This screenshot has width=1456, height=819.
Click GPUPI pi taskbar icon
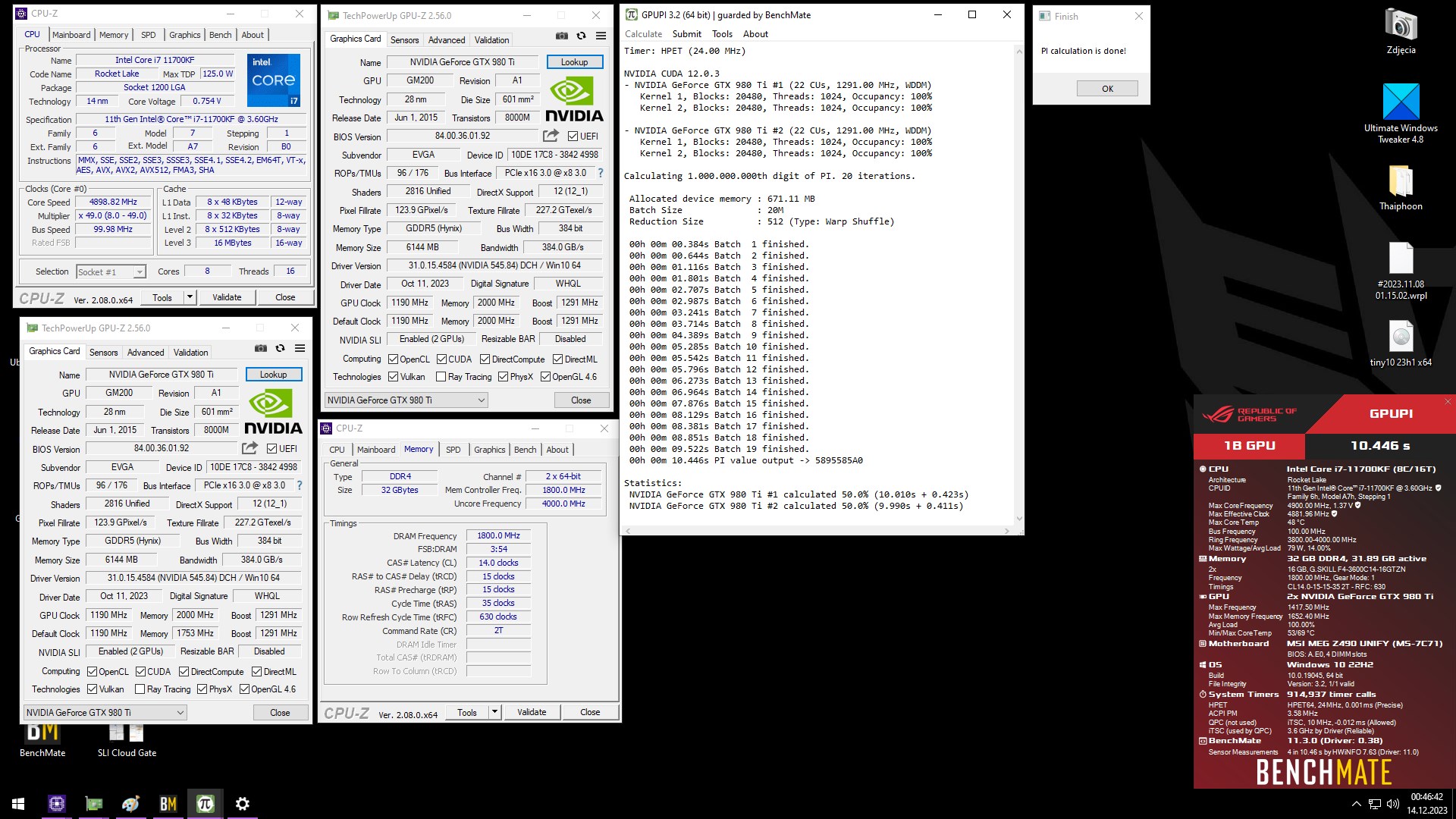click(x=206, y=804)
